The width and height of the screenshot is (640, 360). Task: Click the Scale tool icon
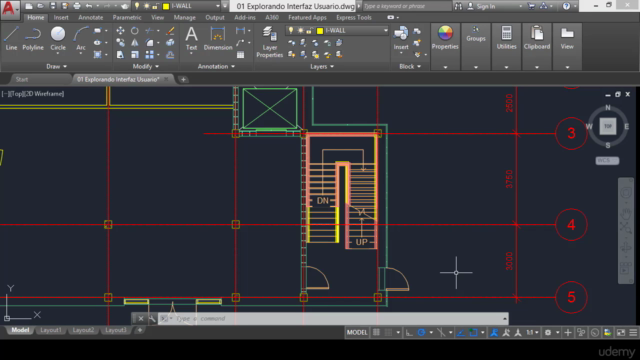134,55
